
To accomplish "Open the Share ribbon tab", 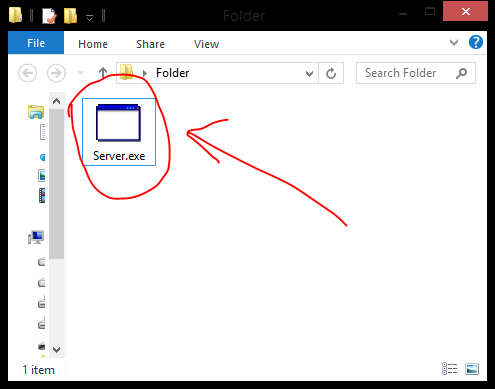I will point(150,44).
